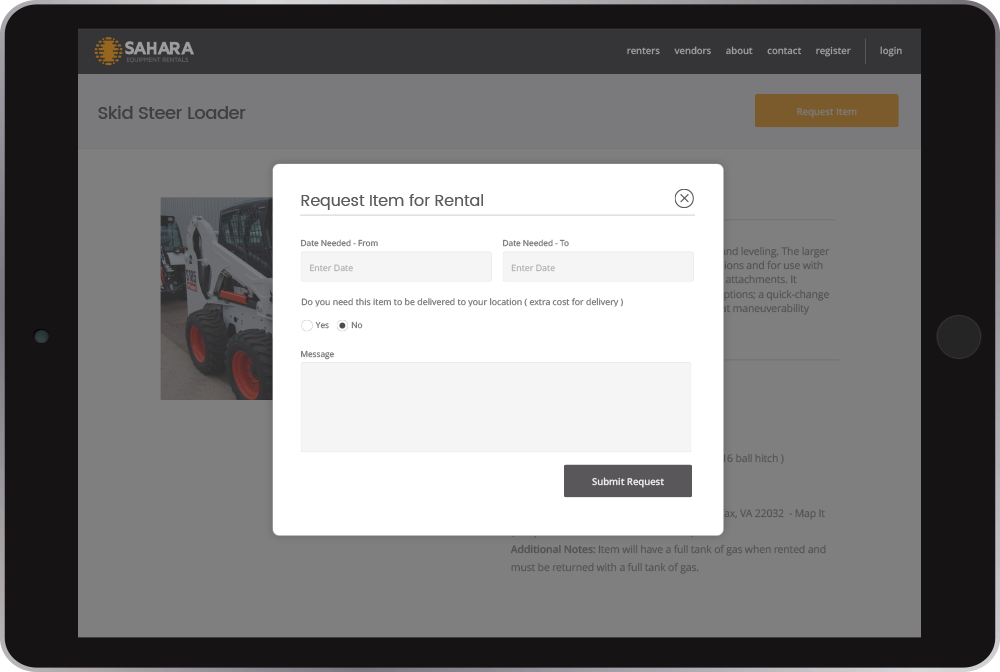Tap the tablet front camera

pyautogui.click(x=41, y=337)
